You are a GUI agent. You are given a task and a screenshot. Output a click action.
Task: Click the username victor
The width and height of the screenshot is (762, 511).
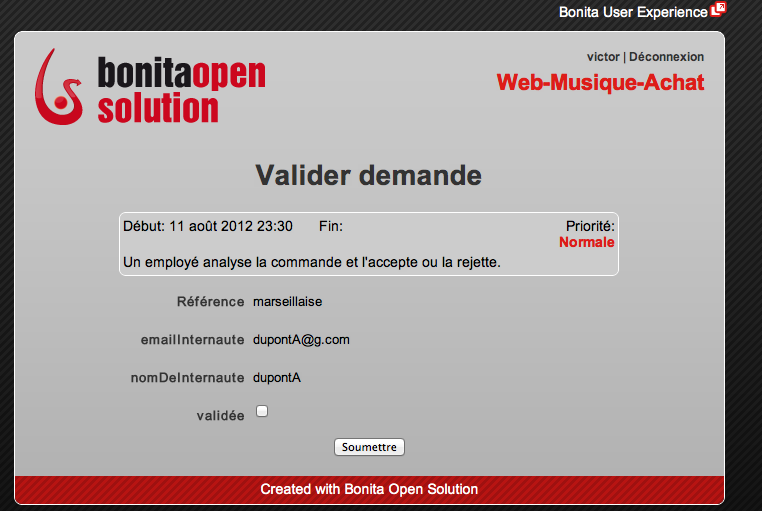click(602, 57)
